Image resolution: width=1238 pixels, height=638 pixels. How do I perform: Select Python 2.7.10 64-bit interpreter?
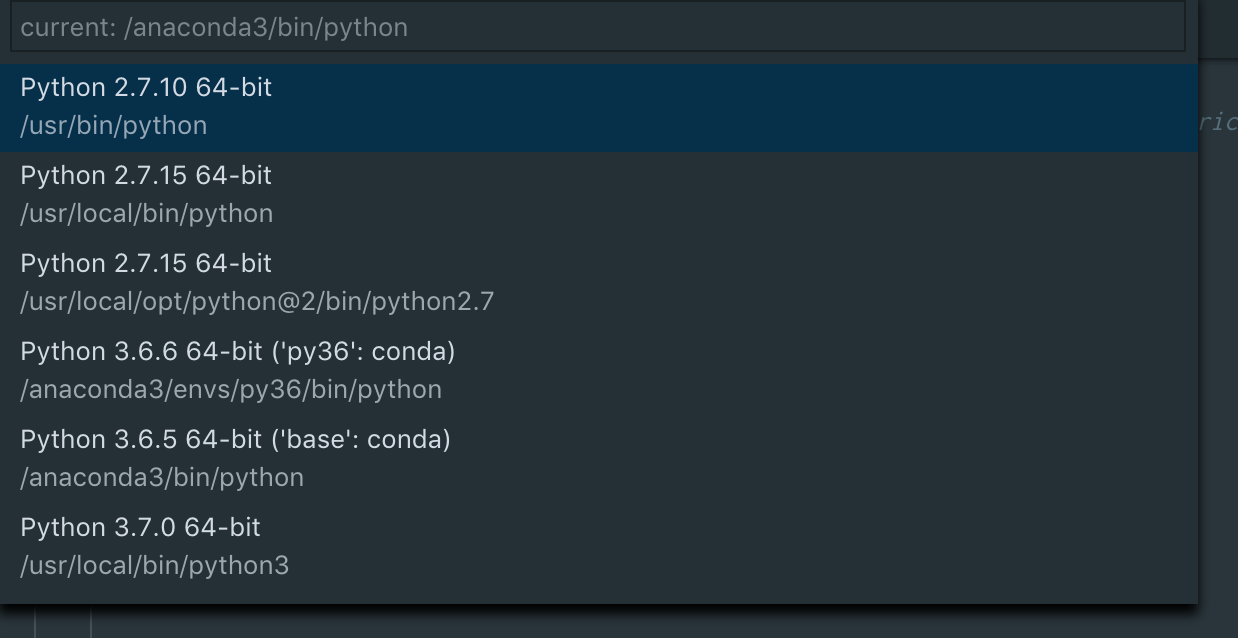[x=146, y=88]
